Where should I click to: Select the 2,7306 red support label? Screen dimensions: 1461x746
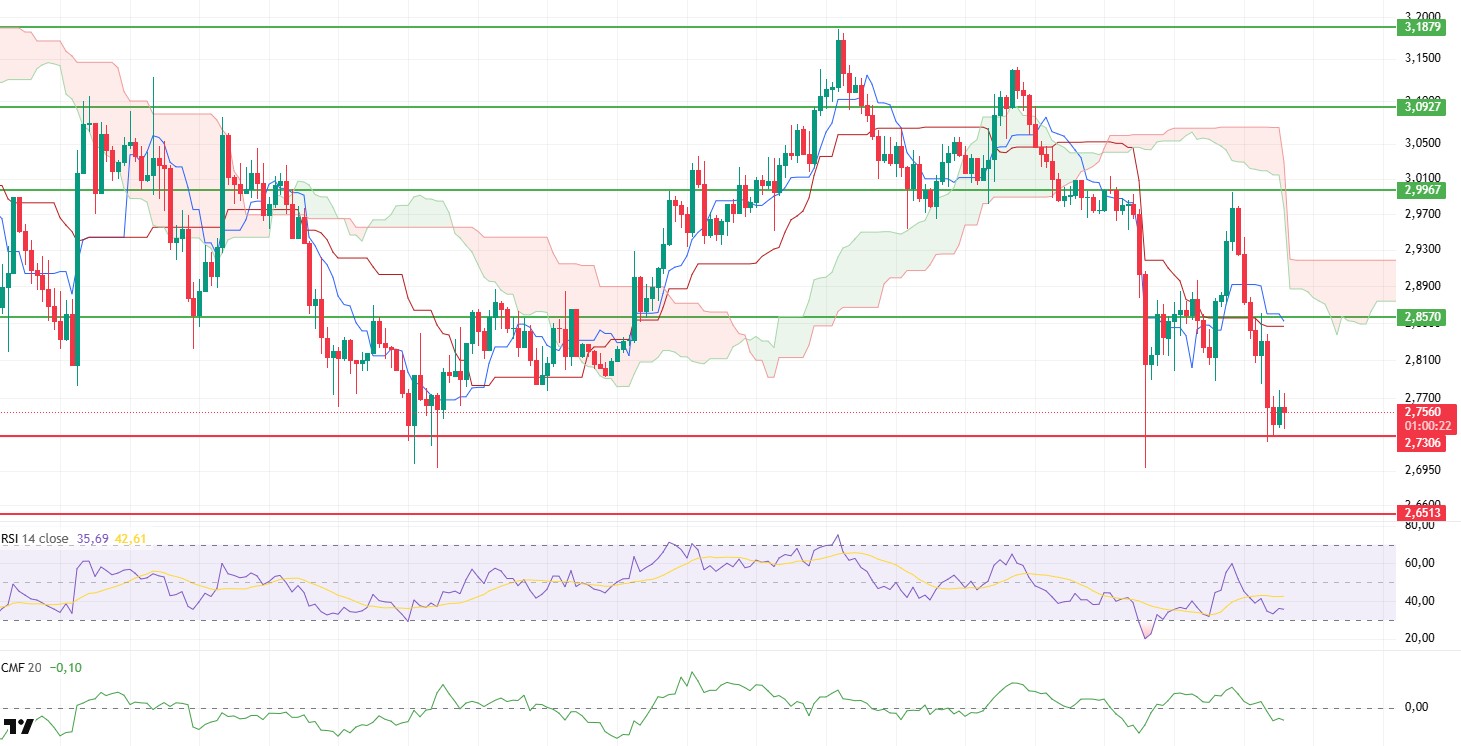(1422, 443)
